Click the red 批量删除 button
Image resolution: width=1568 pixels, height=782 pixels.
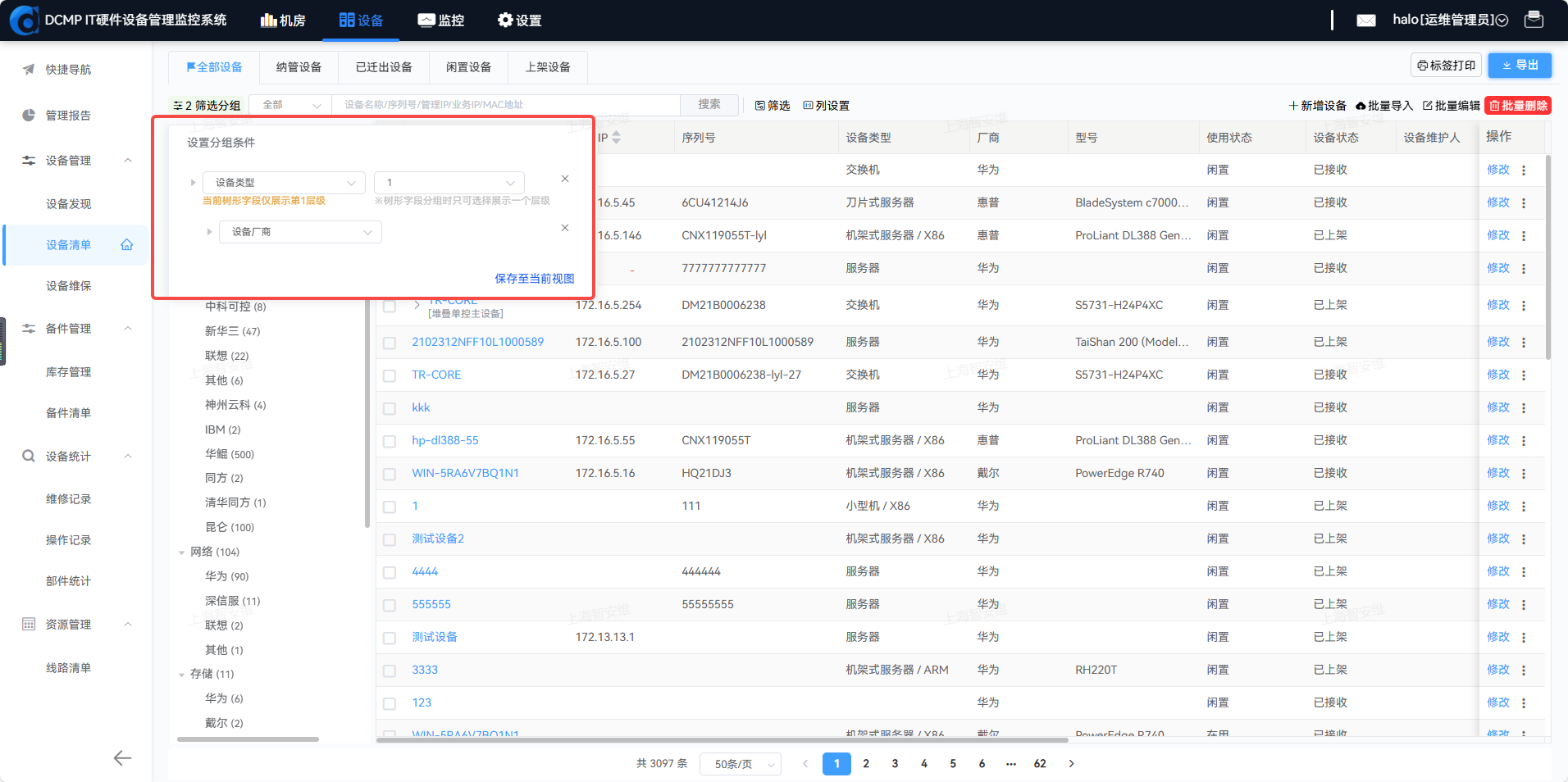(1518, 106)
